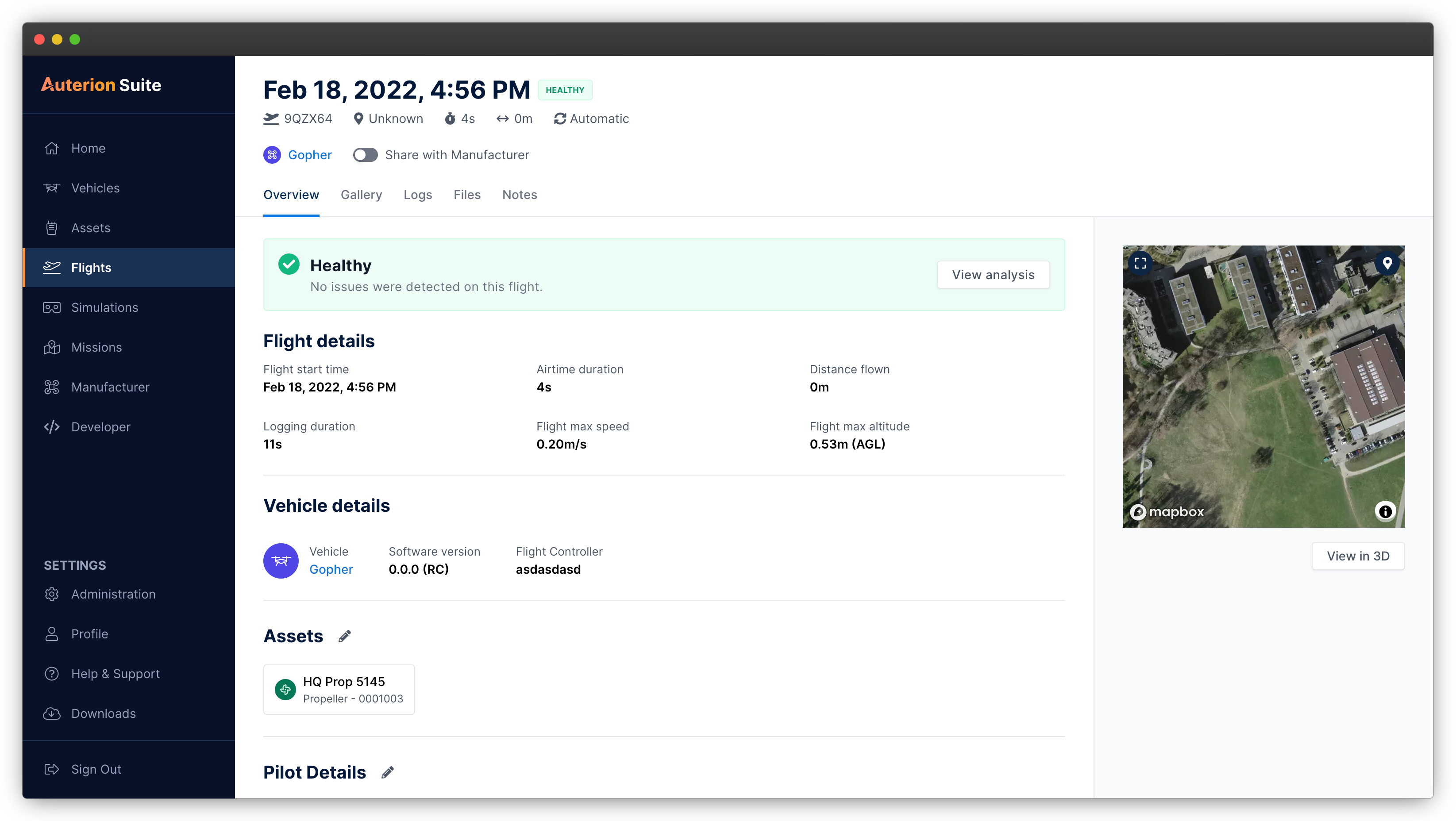The image size is (1456, 821).
Task: Click the 0.53m (AGL) altitude value
Action: [847, 444]
